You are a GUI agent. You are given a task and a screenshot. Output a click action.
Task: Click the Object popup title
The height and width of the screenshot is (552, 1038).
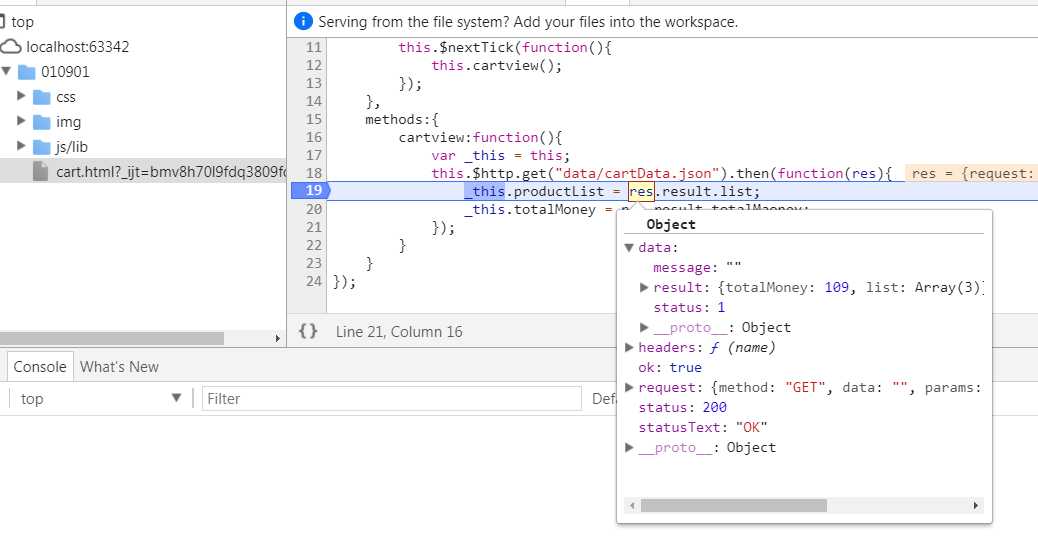tap(671, 224)
